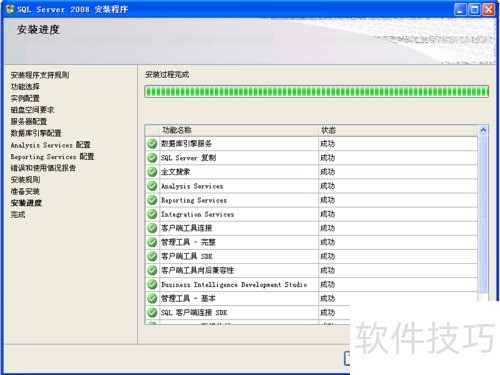500x375 pixels.
Task: Select the 安装程序支持规则 step
Action: [40, 75]
